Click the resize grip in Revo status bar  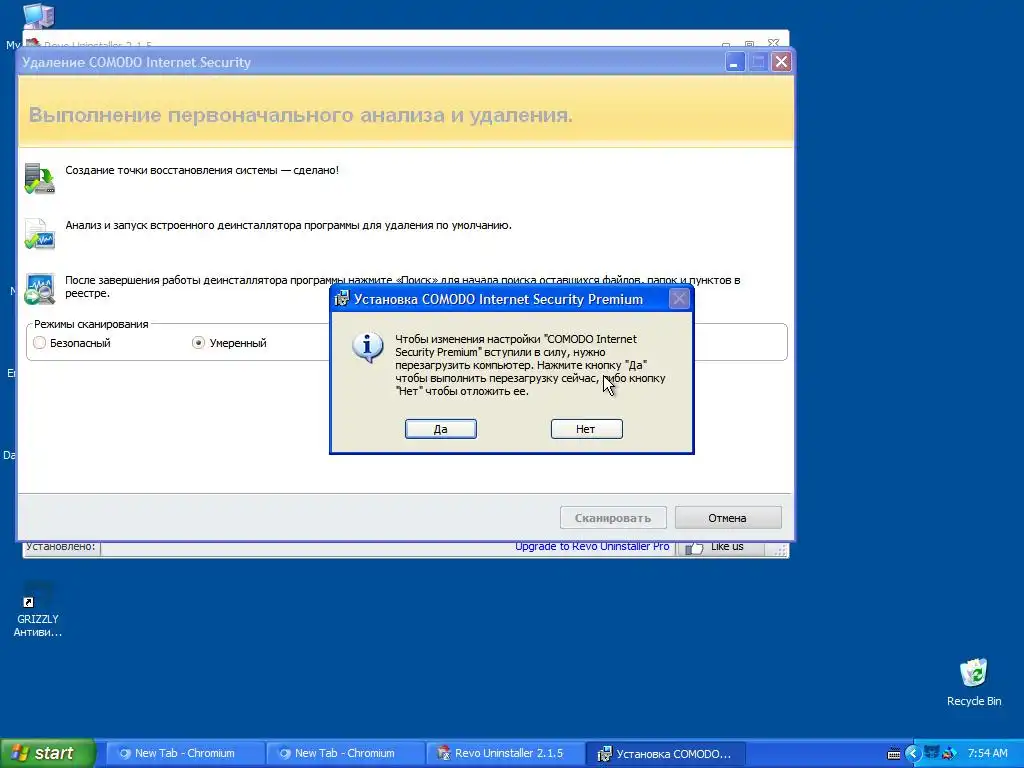coord(780,551)
